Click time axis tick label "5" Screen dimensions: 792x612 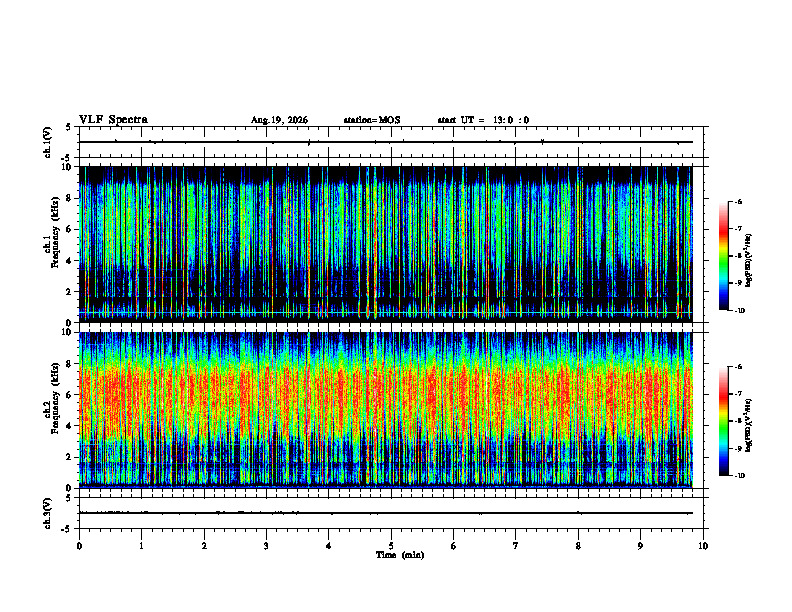point(391,546)
